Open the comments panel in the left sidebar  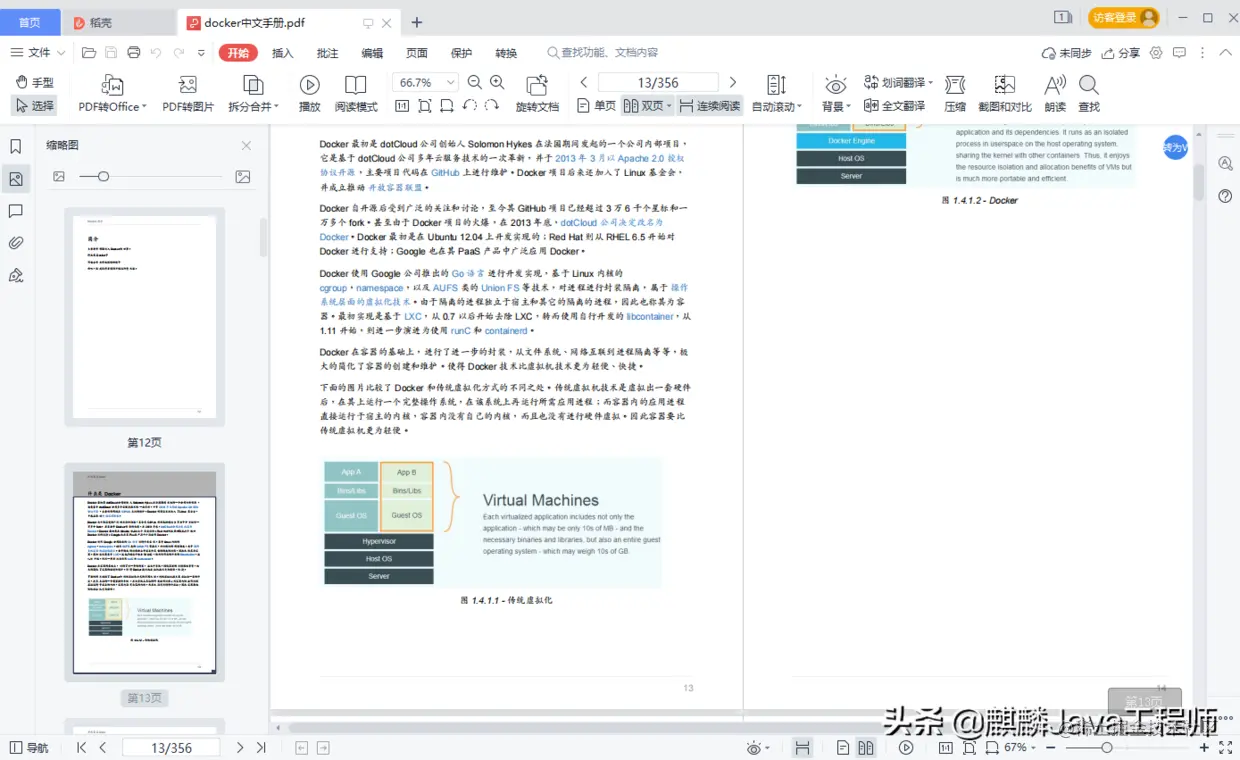(16, 211)
